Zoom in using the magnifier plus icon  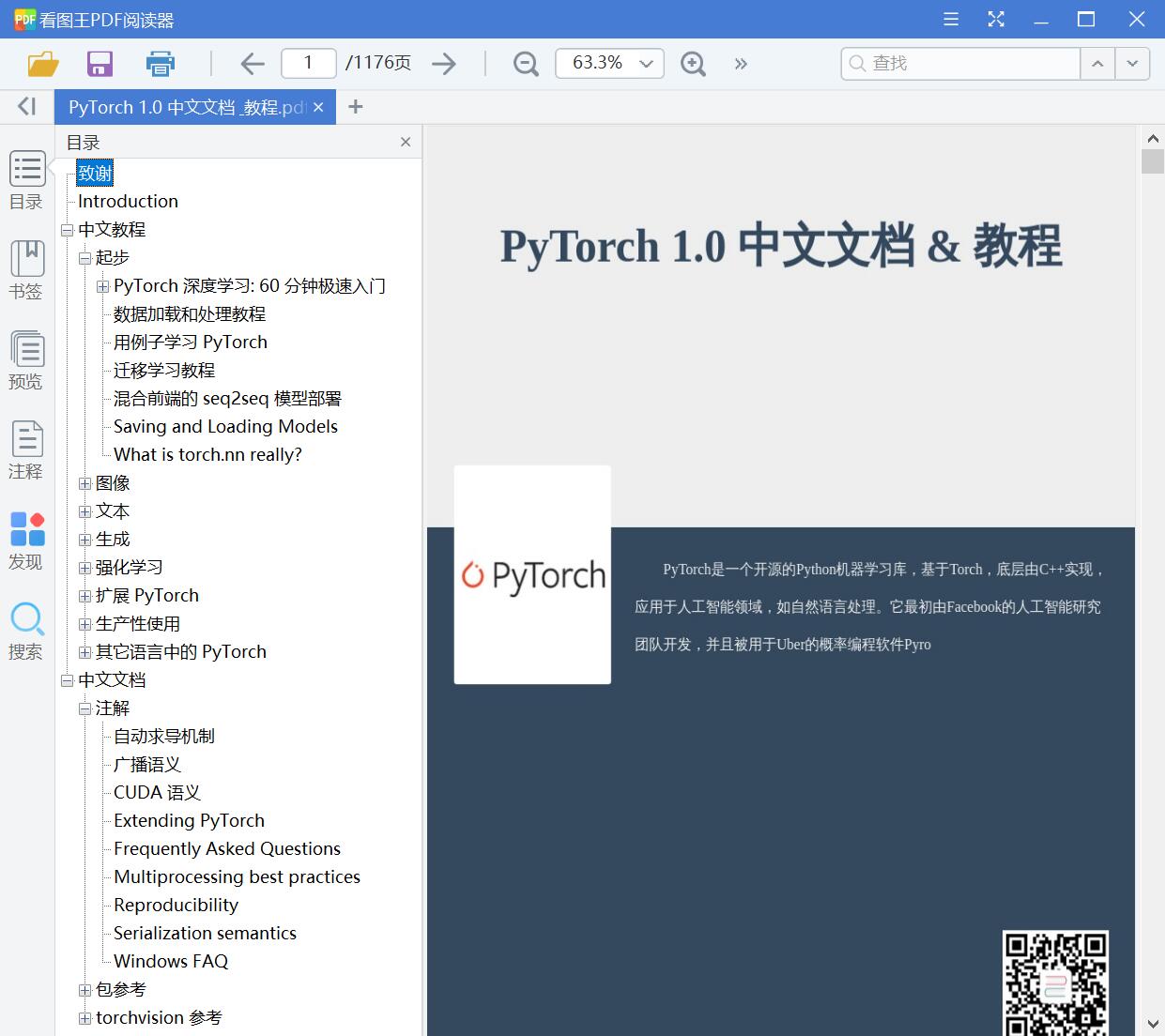[693, 63]
